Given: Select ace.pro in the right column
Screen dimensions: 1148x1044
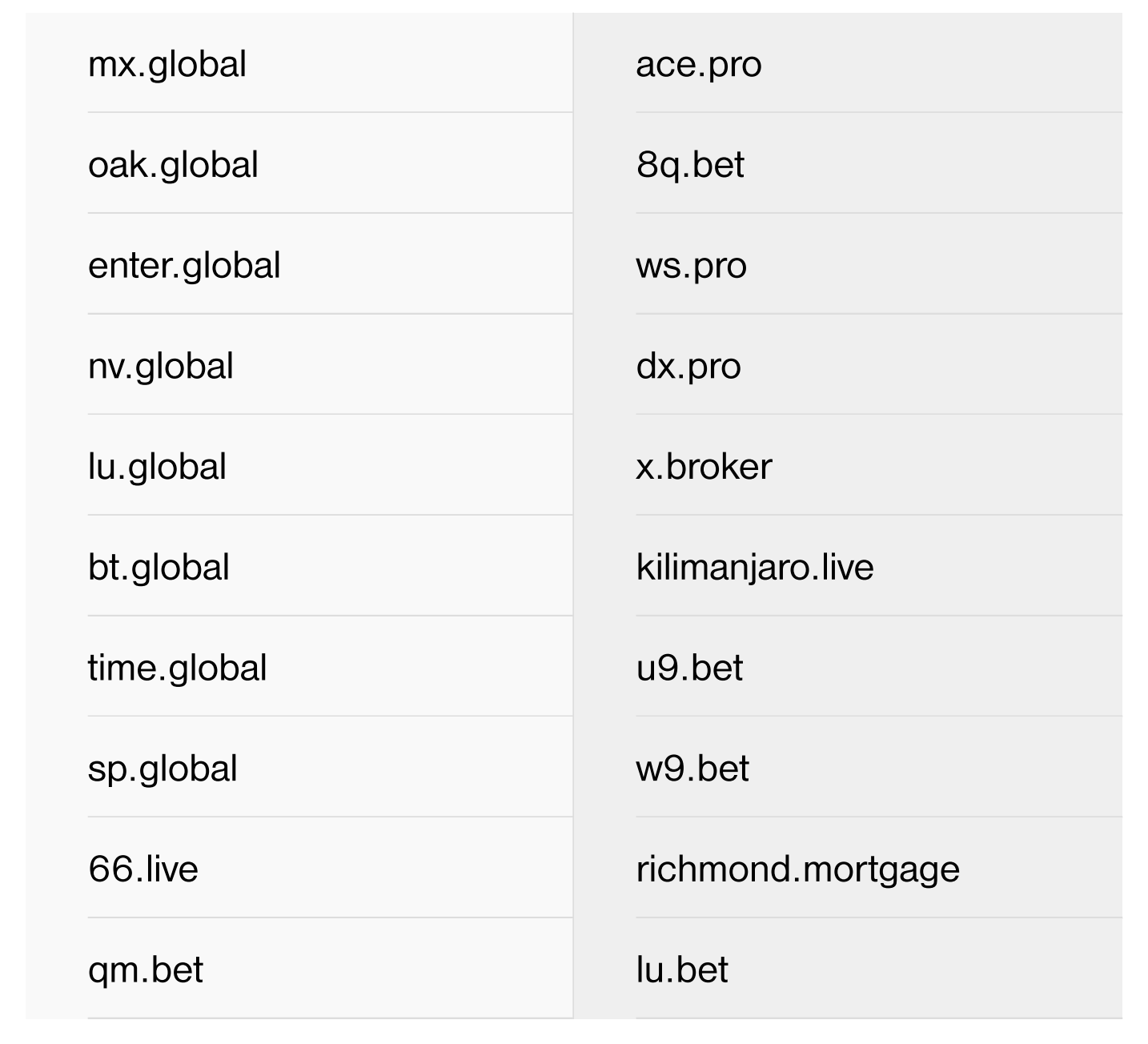Looking at the screenshot, I should pos(698,64).
